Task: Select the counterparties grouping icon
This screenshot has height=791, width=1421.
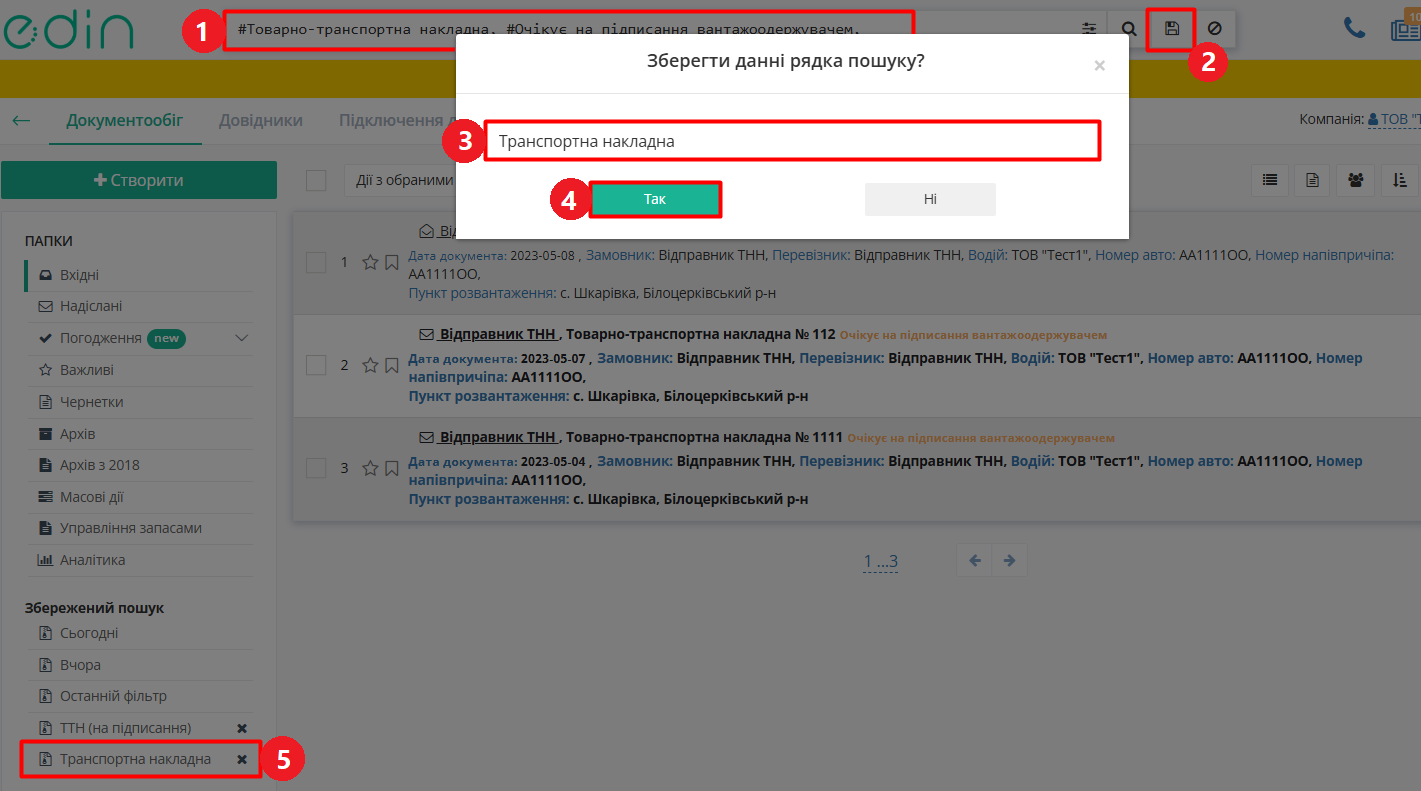Action: pyautogui.click(x=1355, y=180)
